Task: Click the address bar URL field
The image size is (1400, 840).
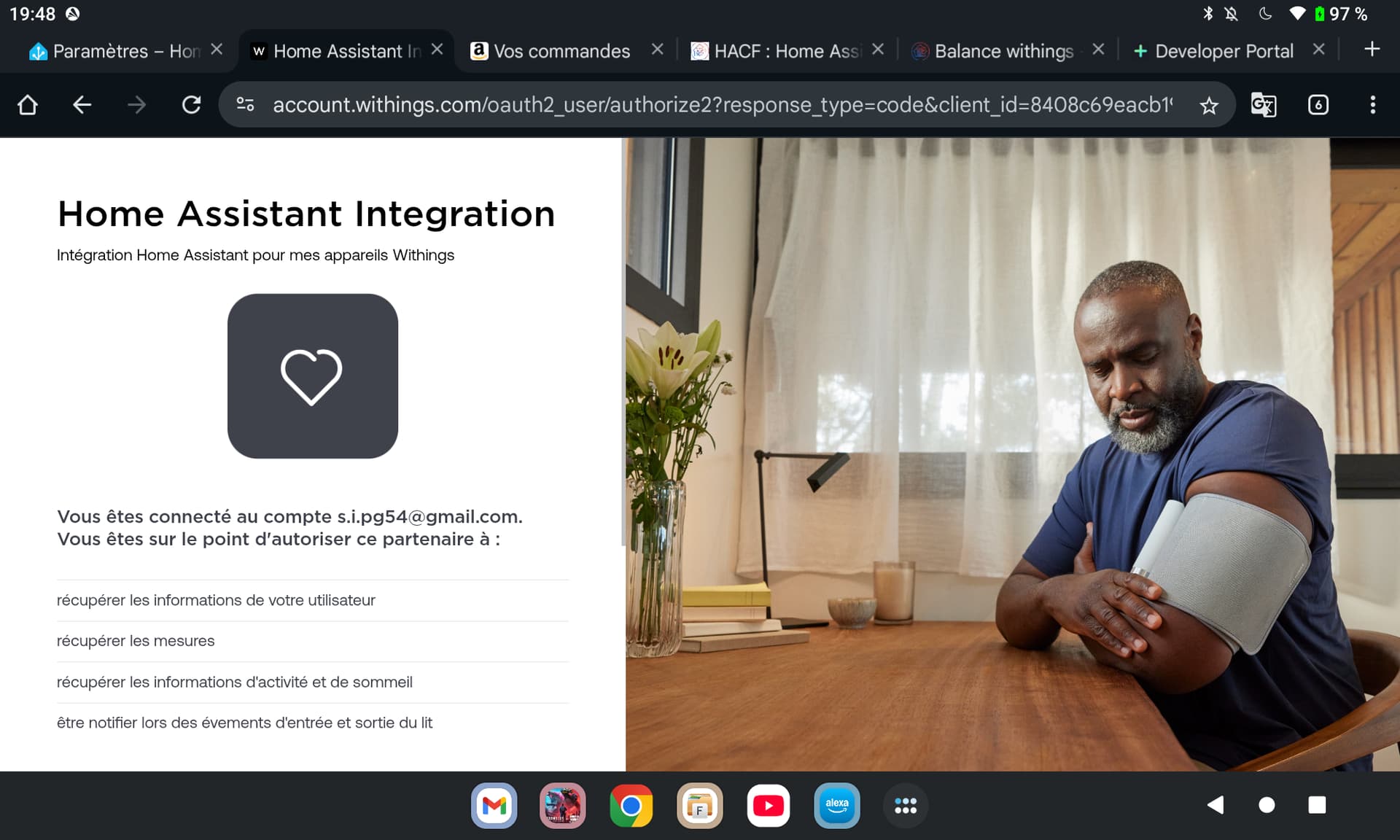Action: click(722, 105)
